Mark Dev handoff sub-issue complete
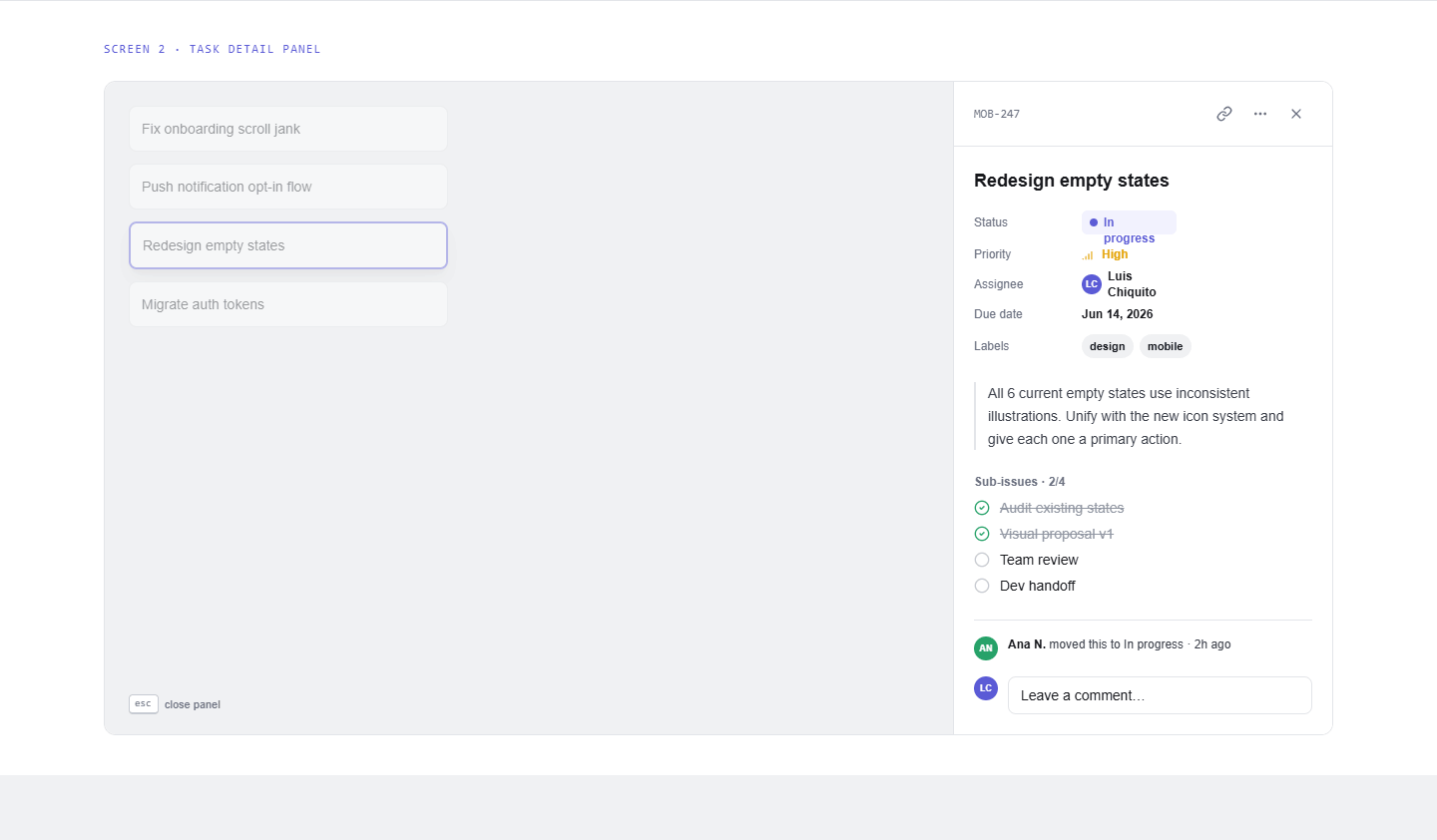The width and height of the screenshot is (1437, 840). pyautogui.click(x=982, y=586)
